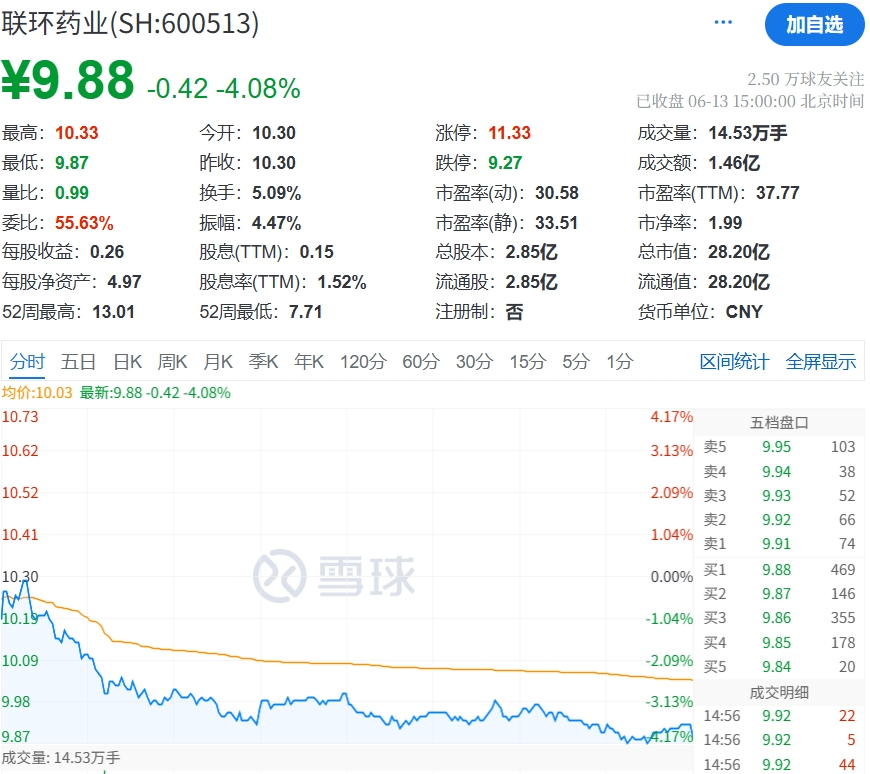Choose the 30分 chart tab

[474, 362]
